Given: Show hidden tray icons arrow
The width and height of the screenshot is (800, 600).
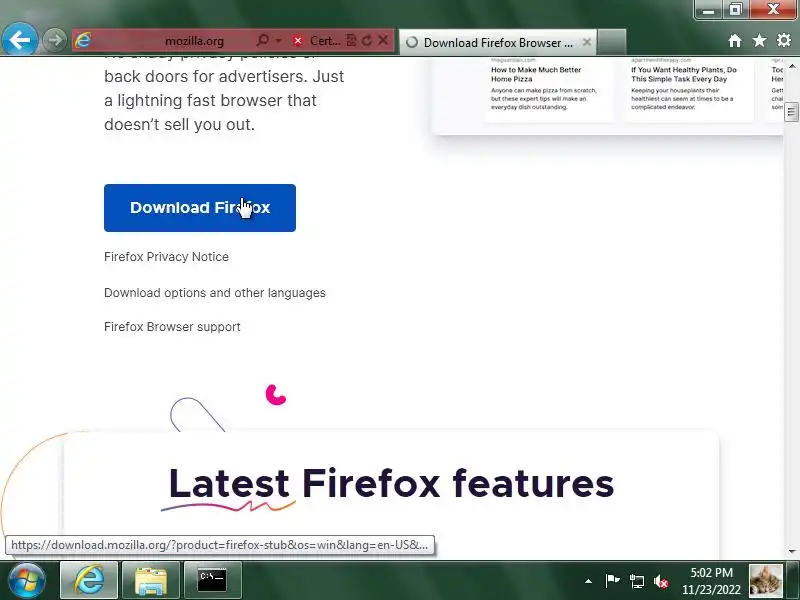Looking at the screenshot, I should coord(588,581).
